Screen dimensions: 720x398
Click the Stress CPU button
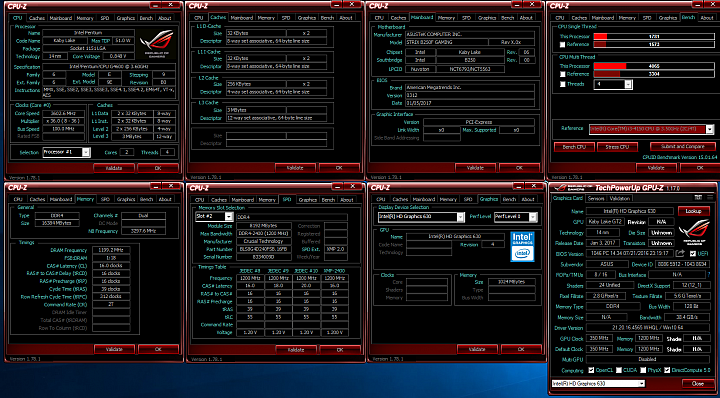(617, 147)
